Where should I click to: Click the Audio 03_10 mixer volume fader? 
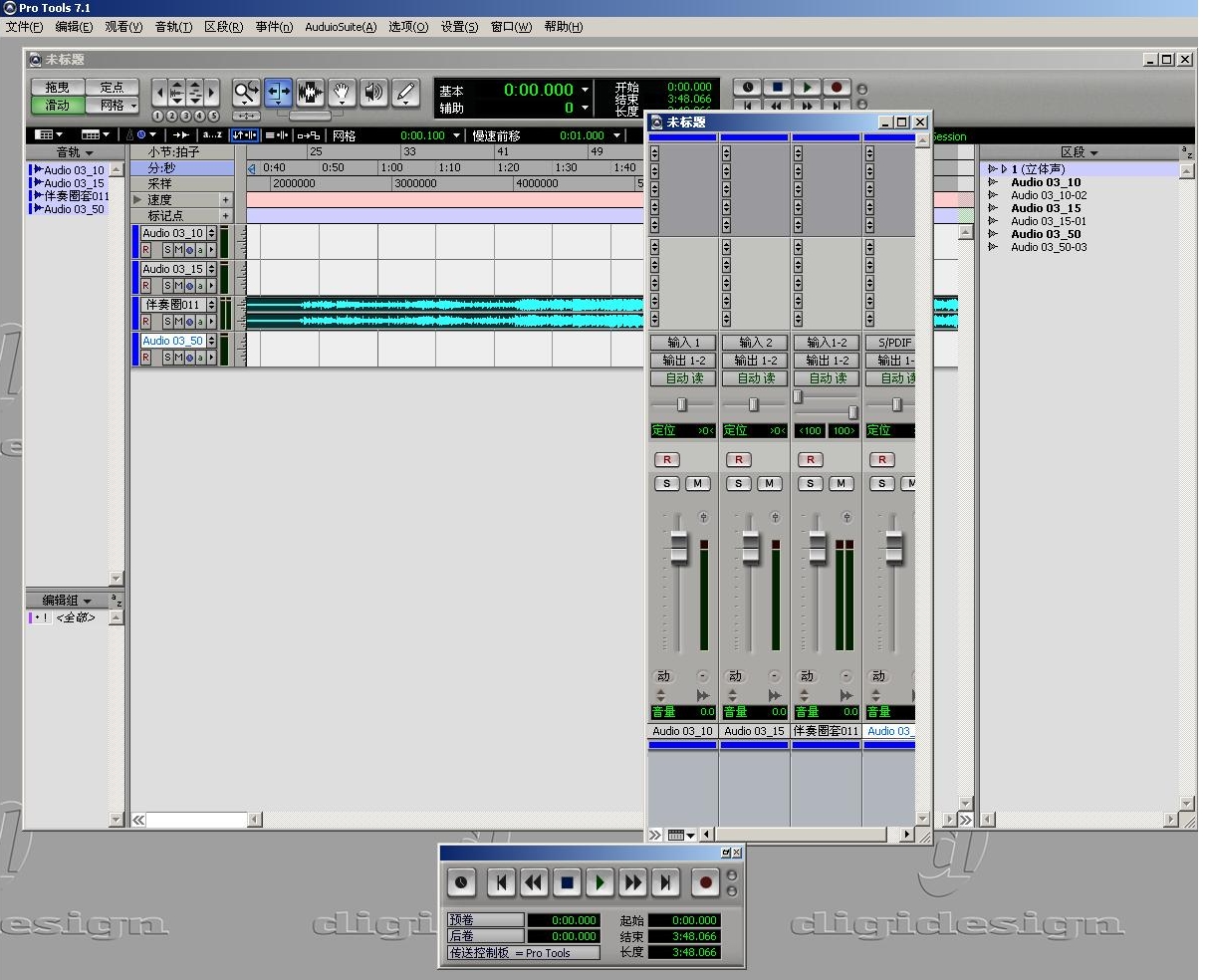(679, 547)
